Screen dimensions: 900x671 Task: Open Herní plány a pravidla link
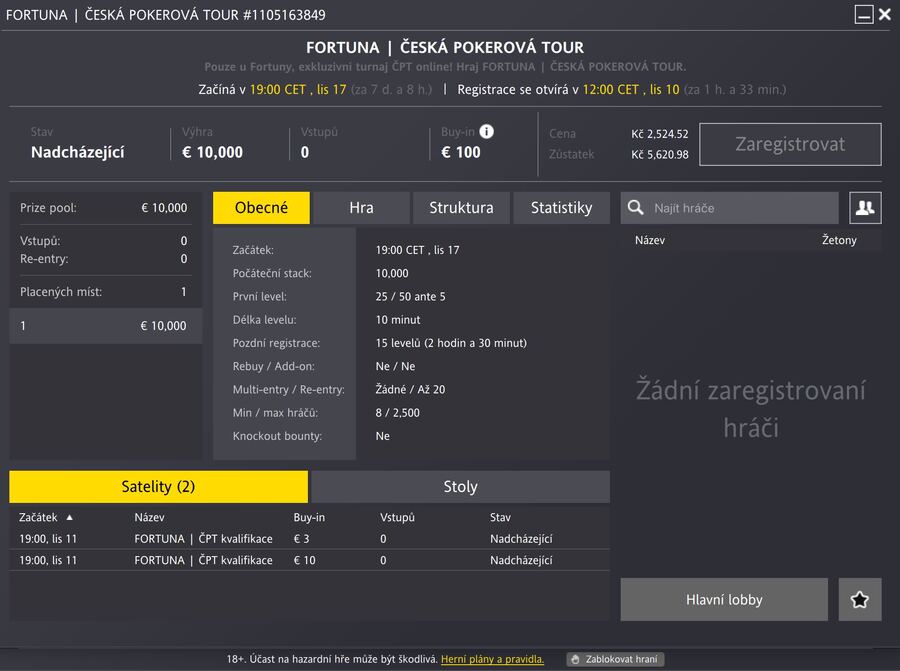click(x=492, y=660)
